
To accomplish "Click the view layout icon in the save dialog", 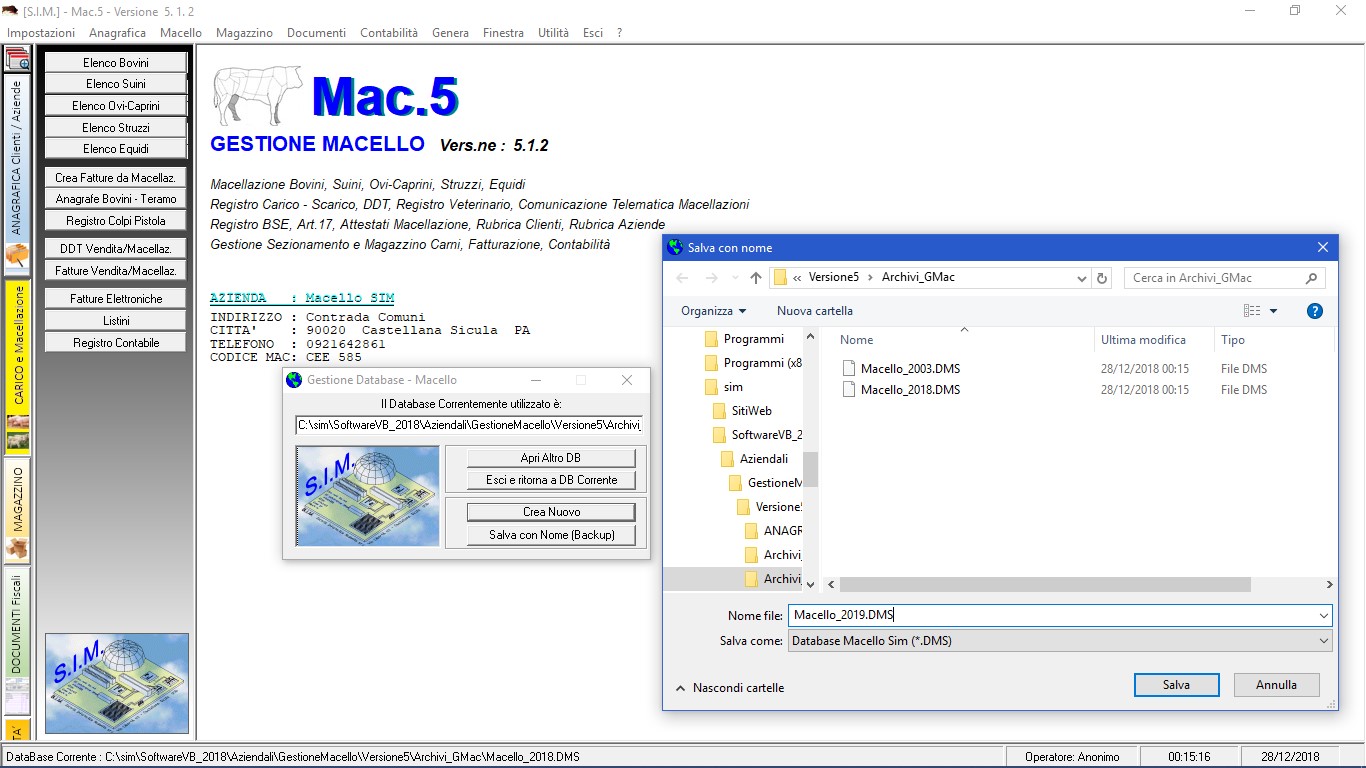I will [x=1252, y=311].
